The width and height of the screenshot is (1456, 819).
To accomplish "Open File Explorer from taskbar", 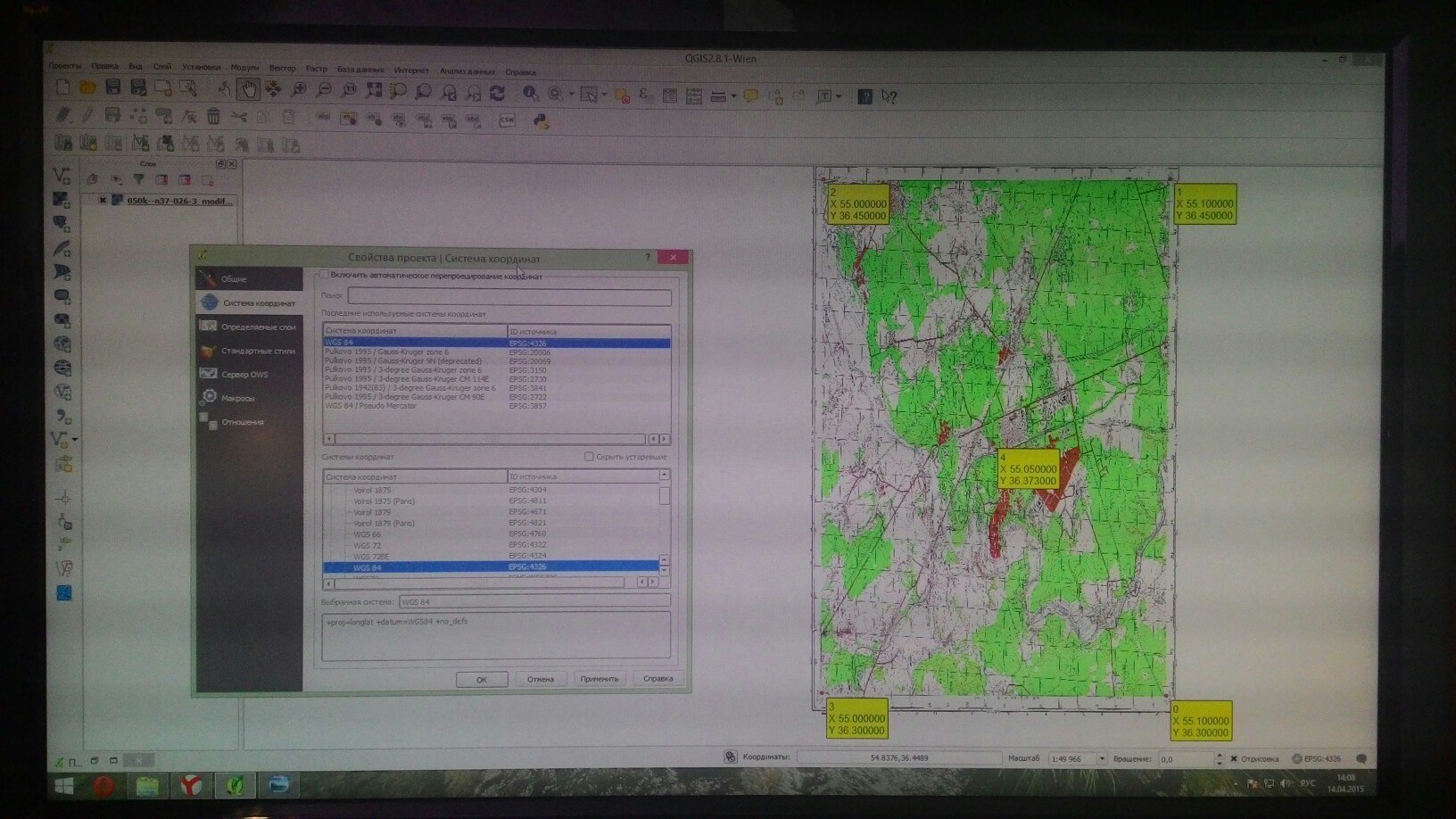I will point(147,786).
